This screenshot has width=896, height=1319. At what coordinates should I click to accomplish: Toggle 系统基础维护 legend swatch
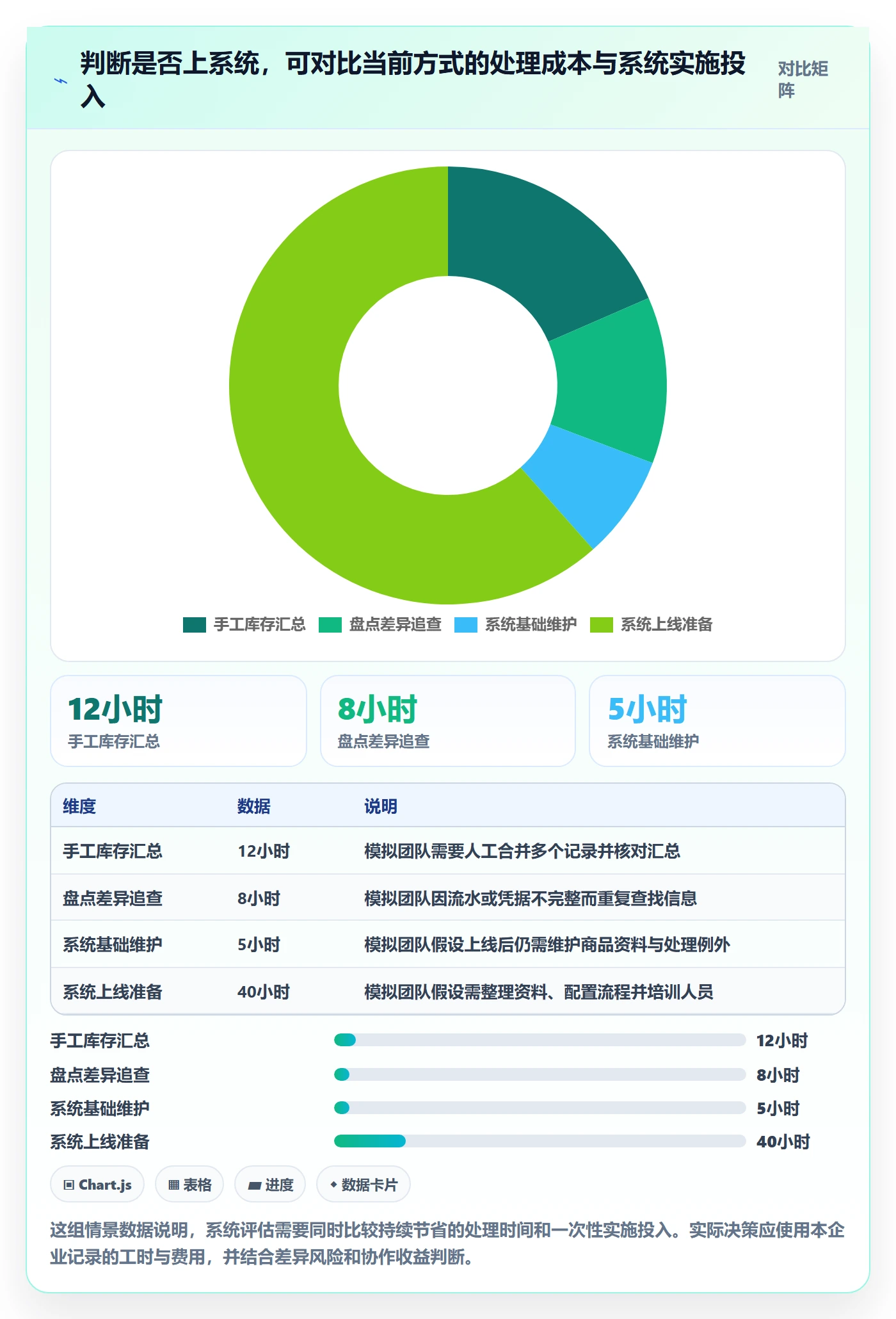click(466, 624)
